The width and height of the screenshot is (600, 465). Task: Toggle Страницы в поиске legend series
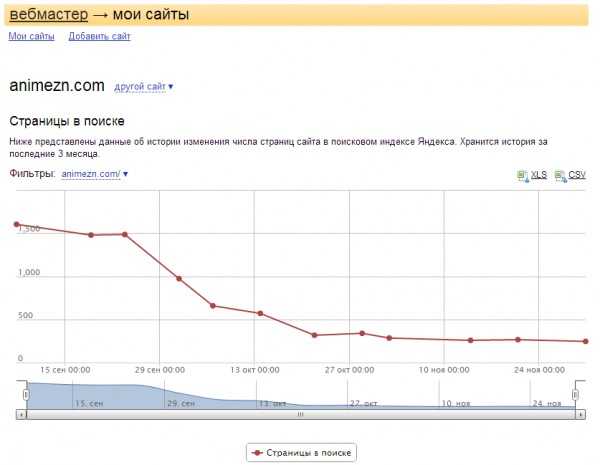[301, 453]
